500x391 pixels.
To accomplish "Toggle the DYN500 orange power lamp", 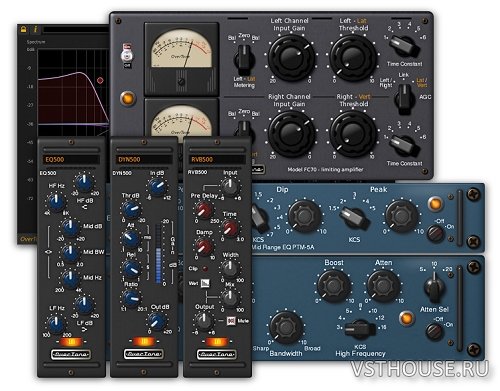I will [144, 342].
